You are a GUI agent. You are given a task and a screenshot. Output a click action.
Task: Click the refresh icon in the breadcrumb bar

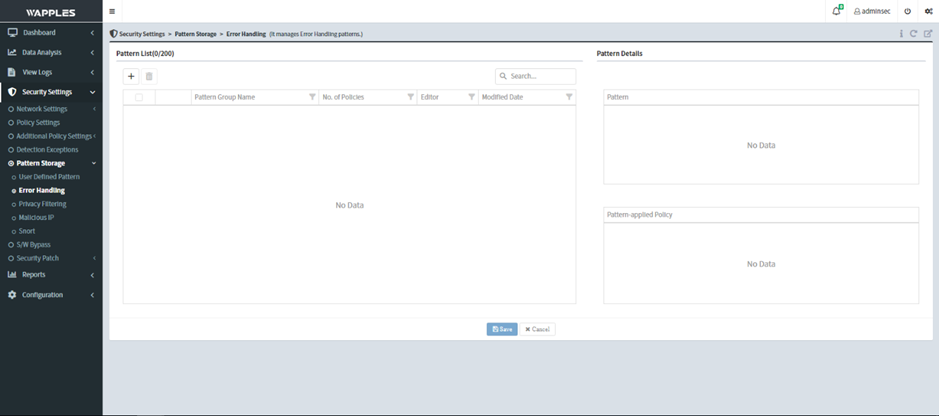click(914, 33)
